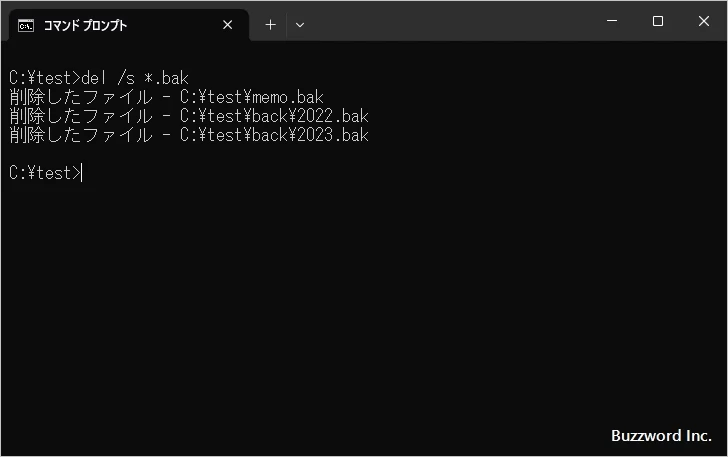The width and height of the screenshot is (728, 457).
Task: Click the Buzzword Inc. watermark text
Action: click(661, 436)
